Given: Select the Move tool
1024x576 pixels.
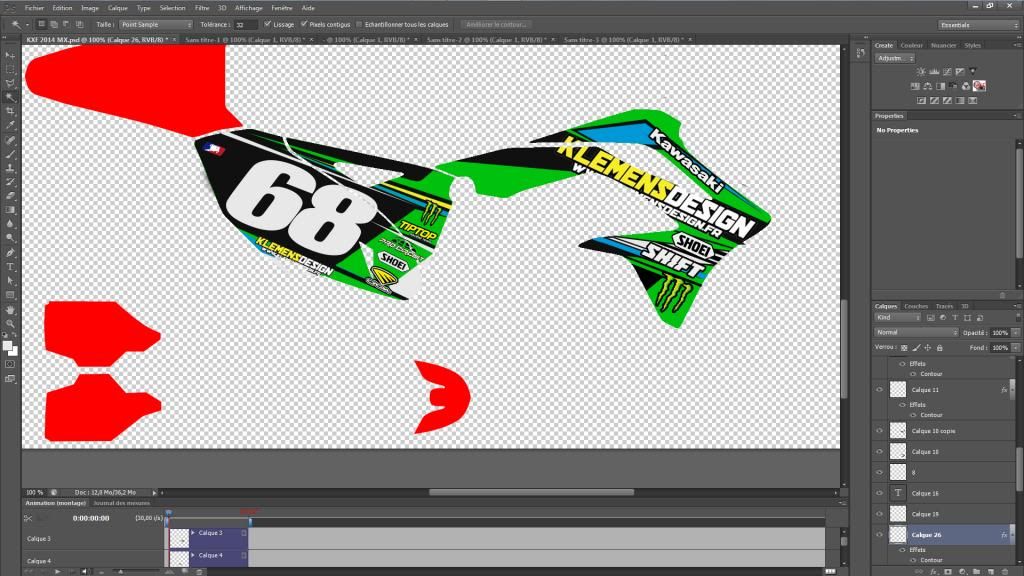Looking at the screenshot, I should pyautogui.click(x=10, y=55).
